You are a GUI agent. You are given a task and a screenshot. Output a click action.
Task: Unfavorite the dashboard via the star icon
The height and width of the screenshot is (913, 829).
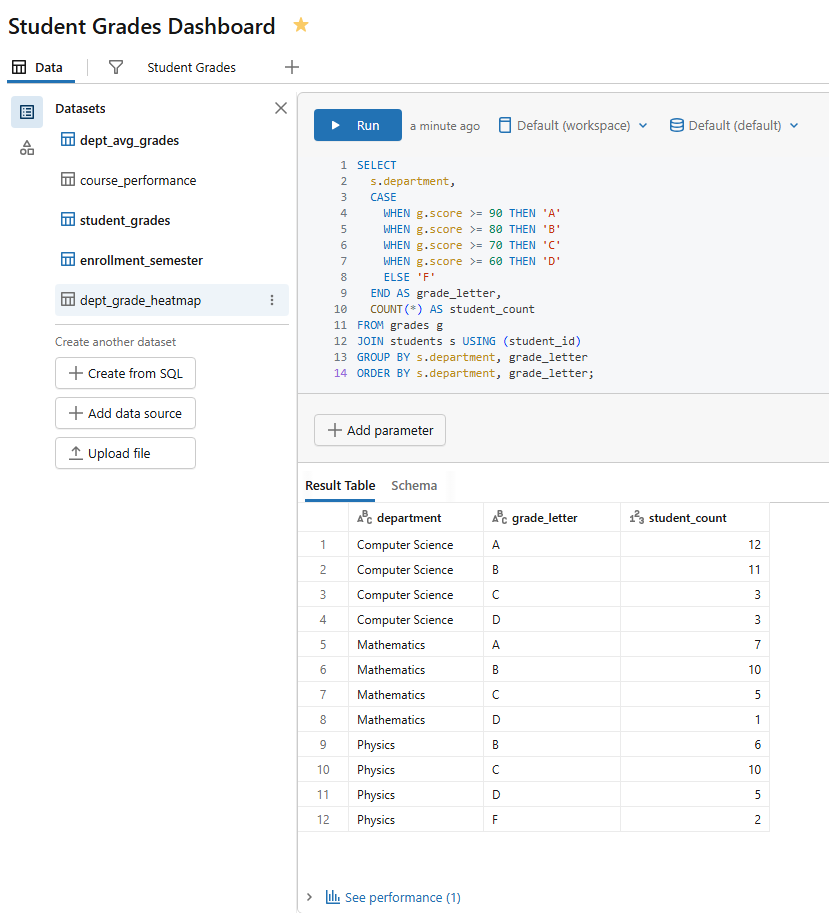[x=301, y=25]
